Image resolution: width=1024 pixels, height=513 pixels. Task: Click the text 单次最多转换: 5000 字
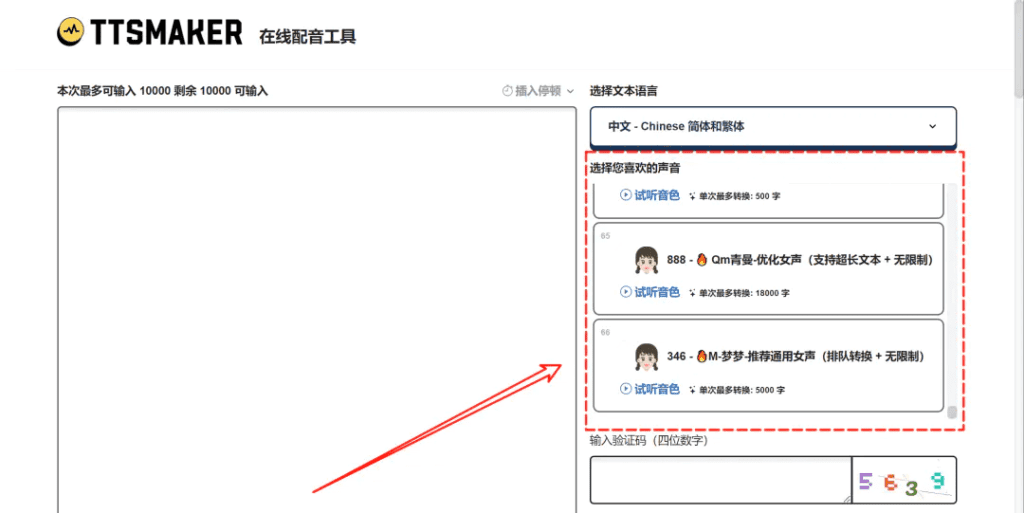coord(742,390)
